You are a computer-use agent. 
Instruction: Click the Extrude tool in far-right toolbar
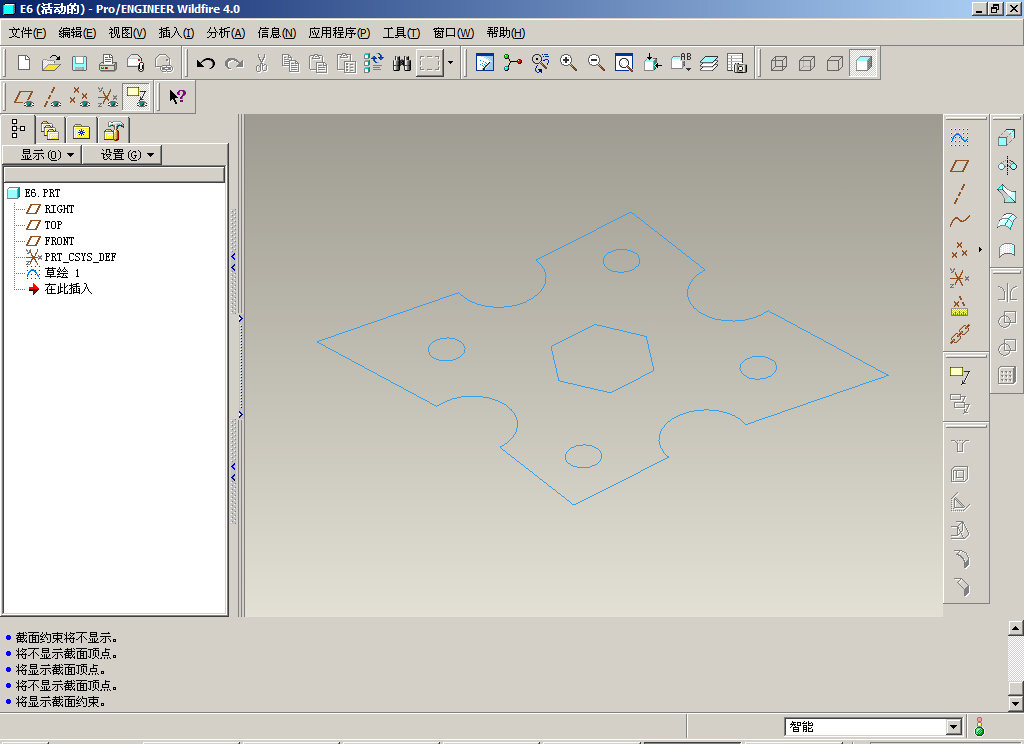coord(1006,138)
